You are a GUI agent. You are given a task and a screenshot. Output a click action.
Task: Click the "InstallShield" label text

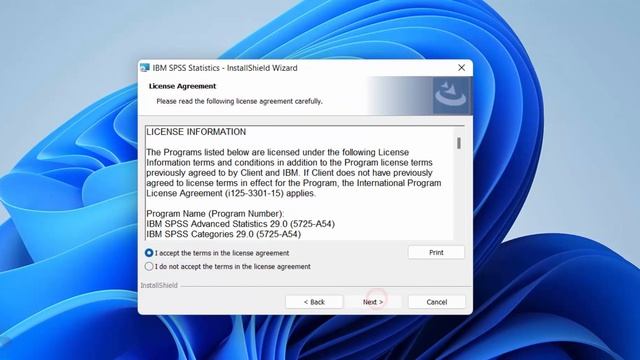coord(159,285)
